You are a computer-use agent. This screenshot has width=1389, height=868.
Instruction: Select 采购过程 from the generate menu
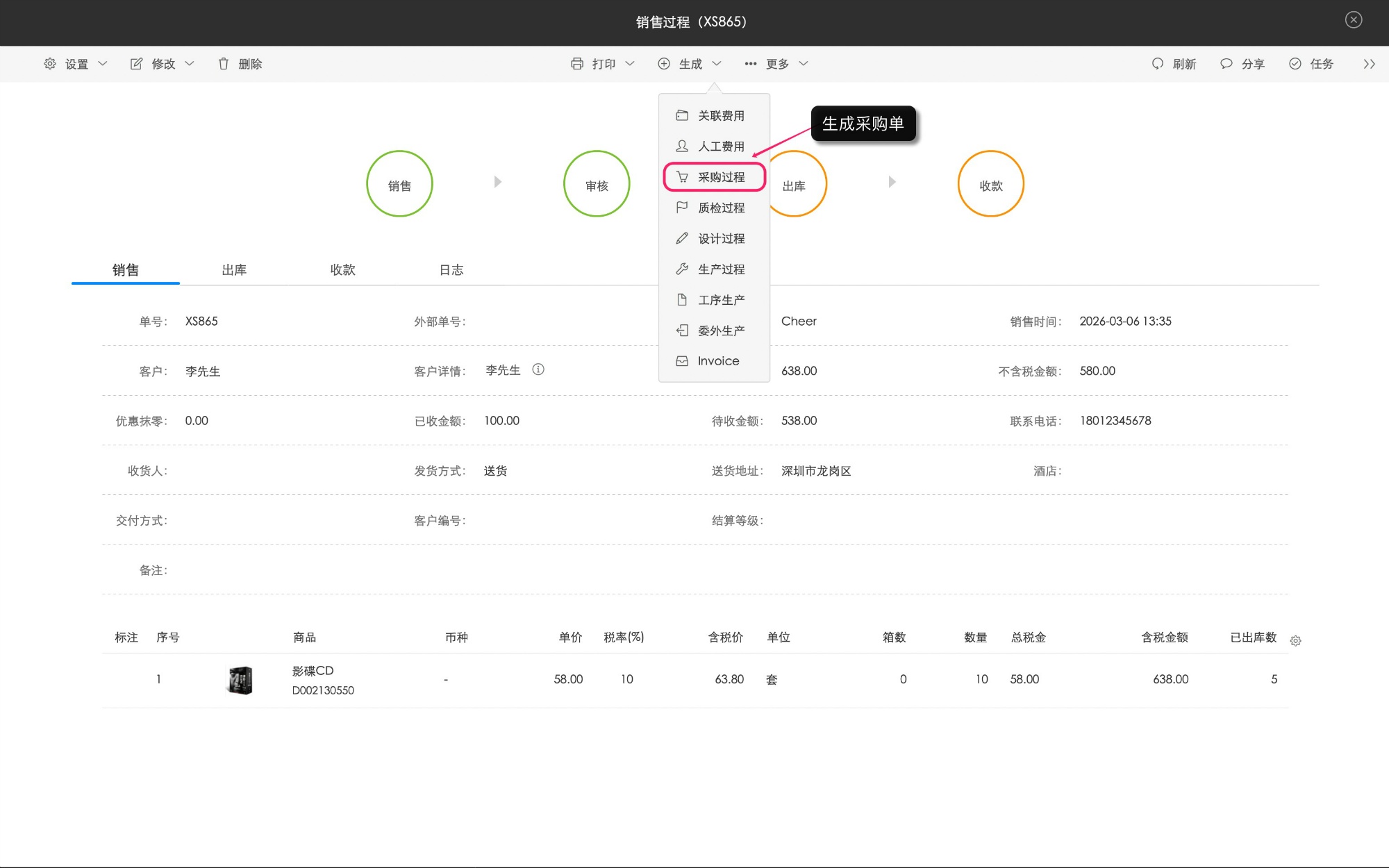pyautogui.click(x=715, y=177)
